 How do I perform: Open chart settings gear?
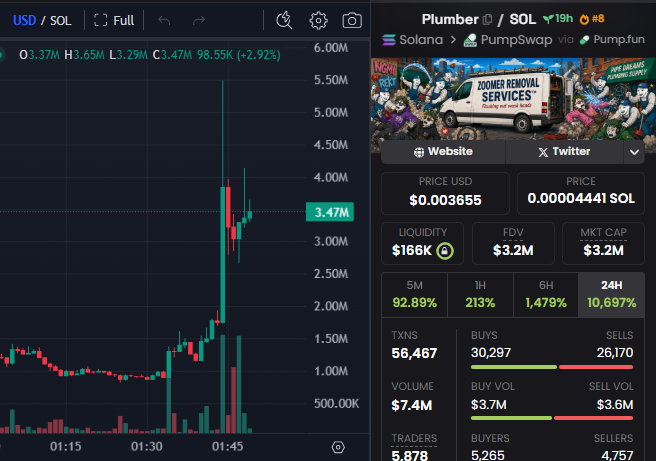point(318,20)
